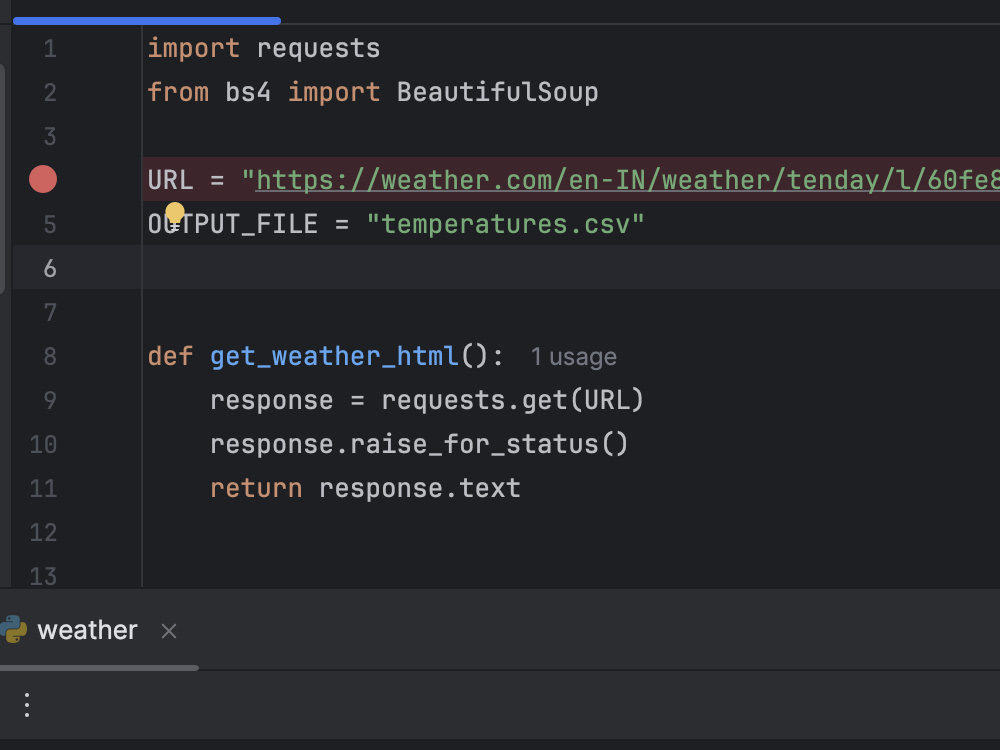Click 'requests' in the import statement

318,49
